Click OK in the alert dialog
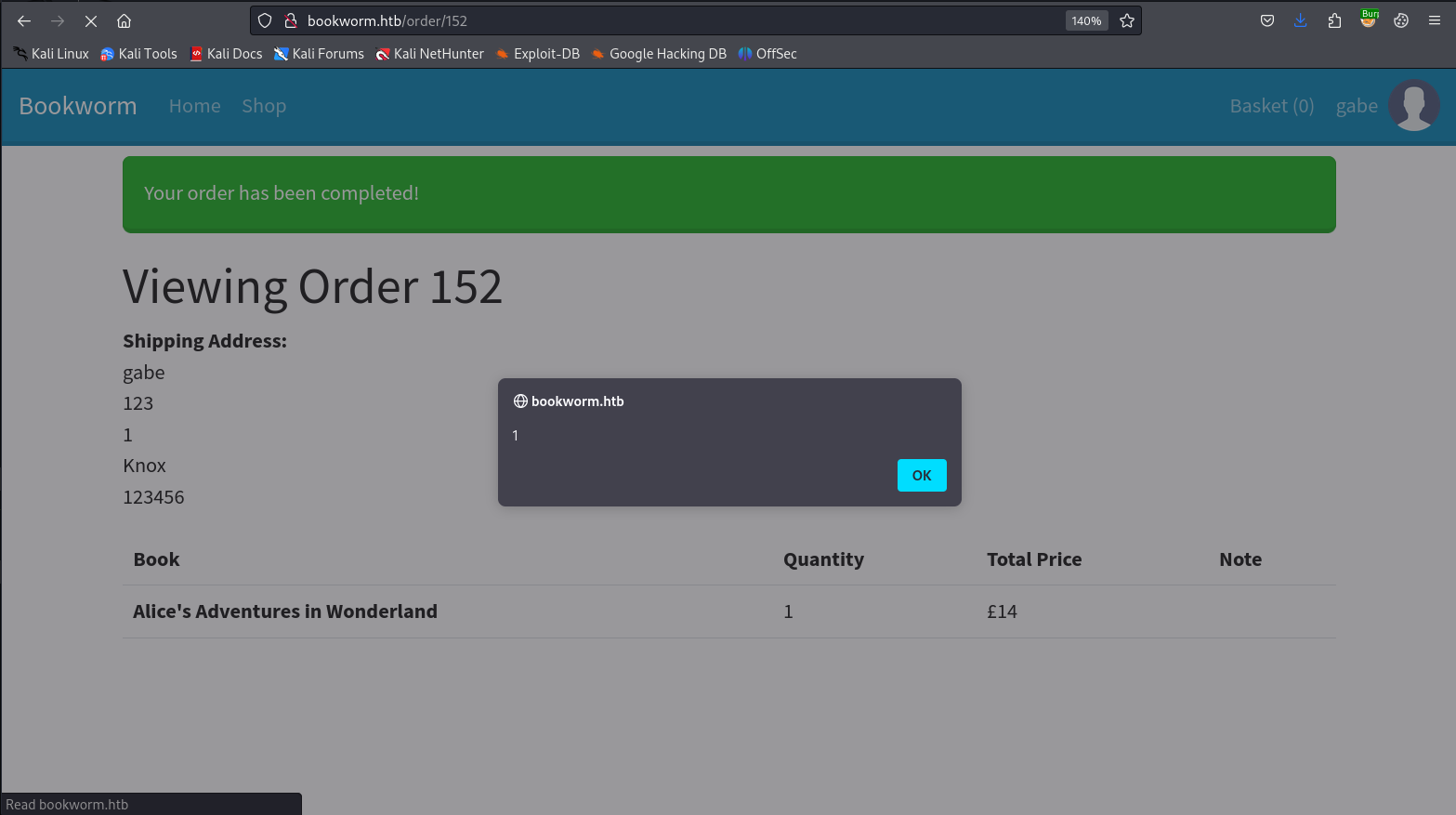Screen dimensions: 1456x815 (x=921, y=475)
